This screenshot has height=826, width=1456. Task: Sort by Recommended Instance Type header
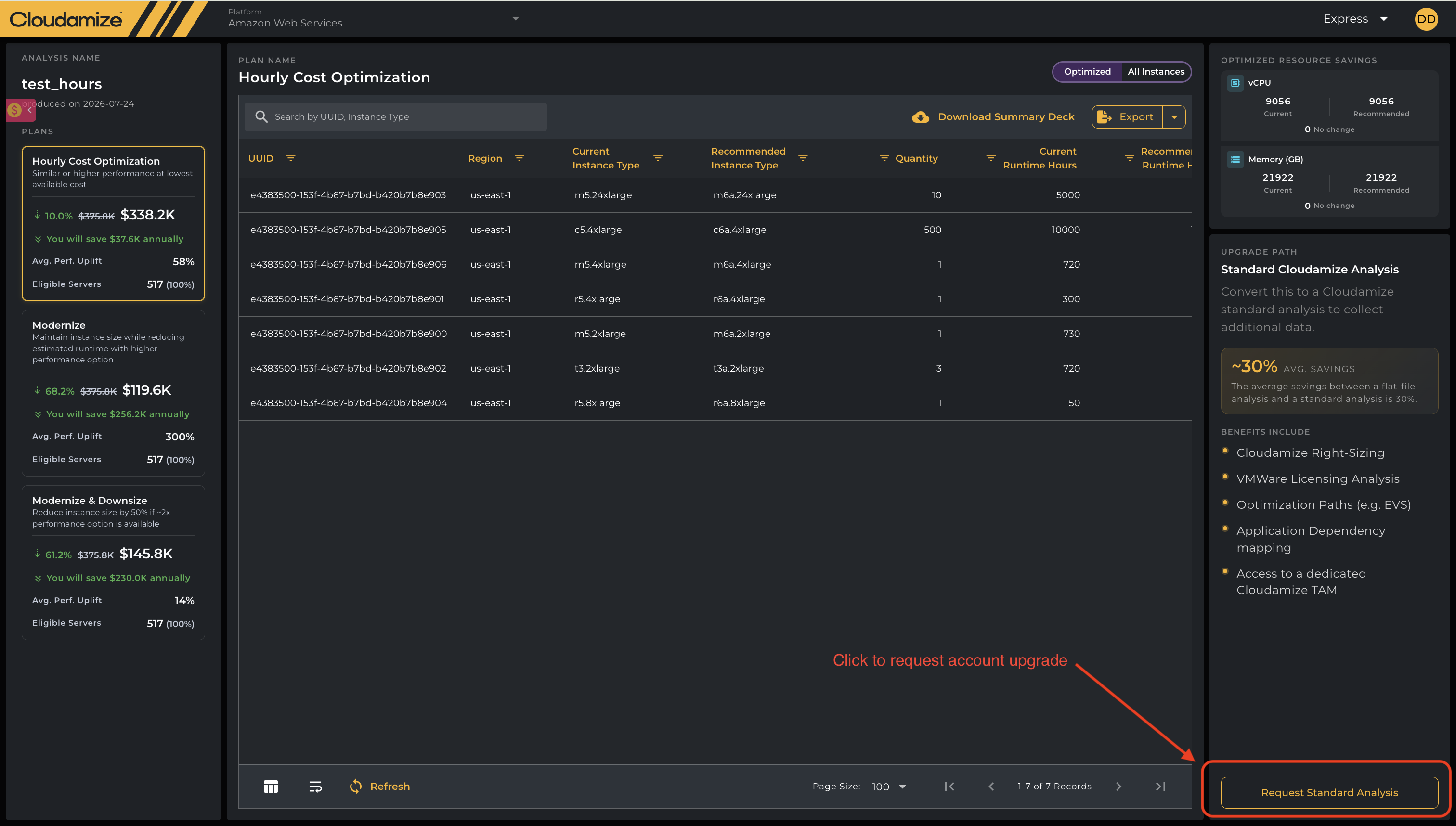748,158
